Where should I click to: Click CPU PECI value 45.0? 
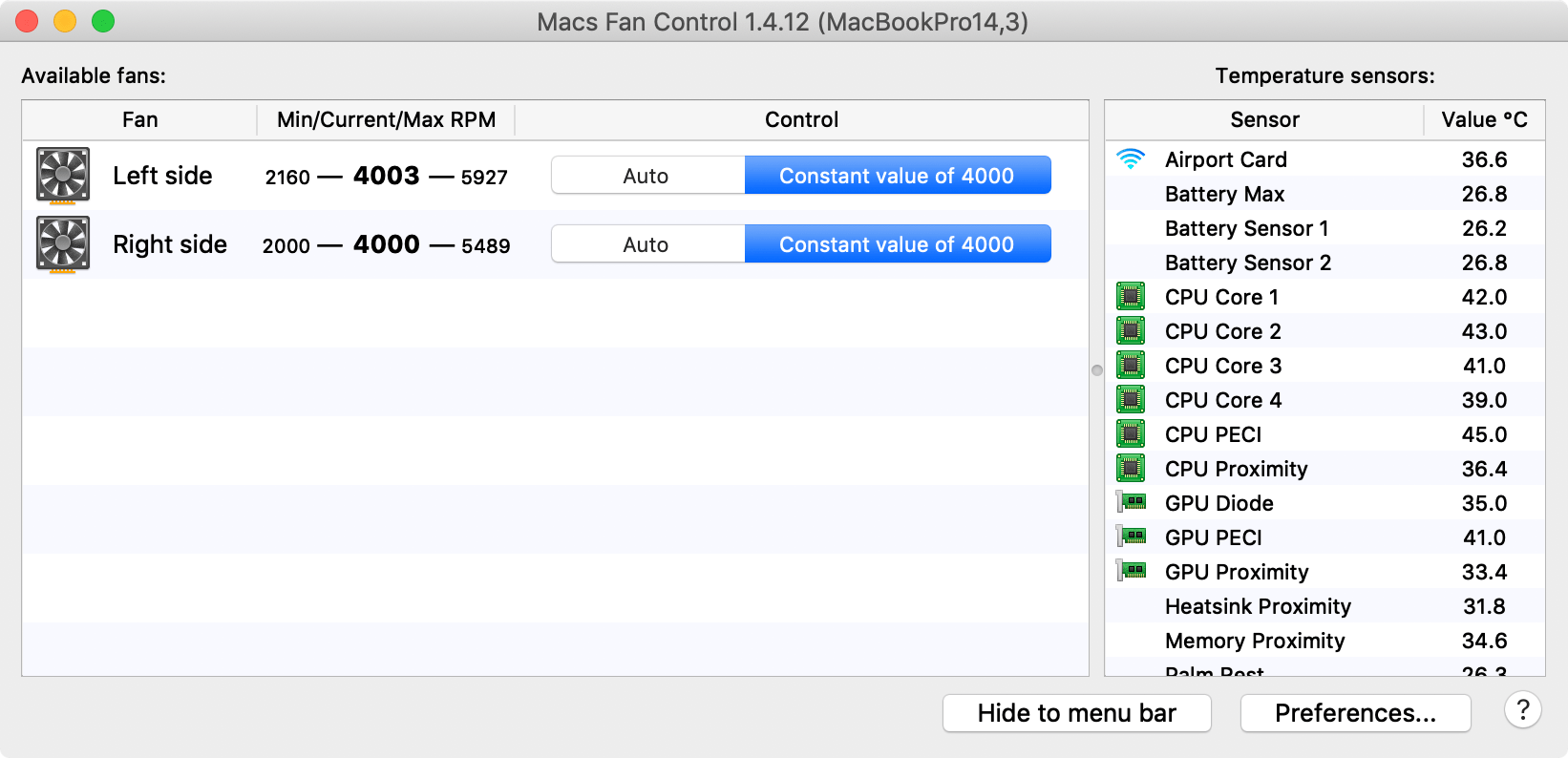1484,434
